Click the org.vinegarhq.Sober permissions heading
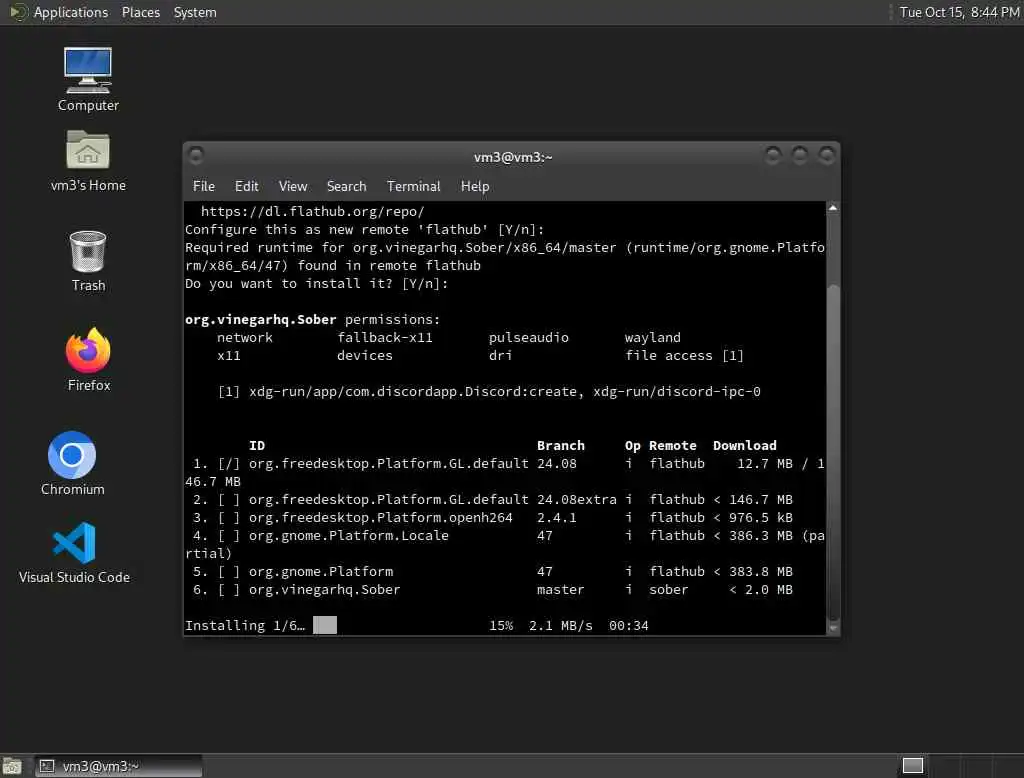The image size is (1024, 778). 312,319
